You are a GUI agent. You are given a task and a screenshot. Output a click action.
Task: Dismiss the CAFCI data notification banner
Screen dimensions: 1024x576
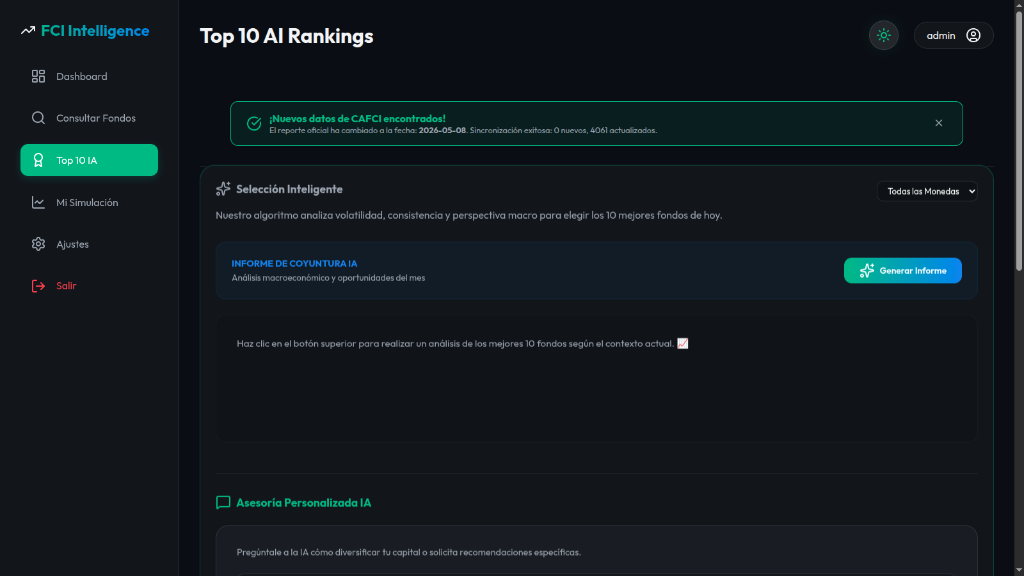pos(938,123)
